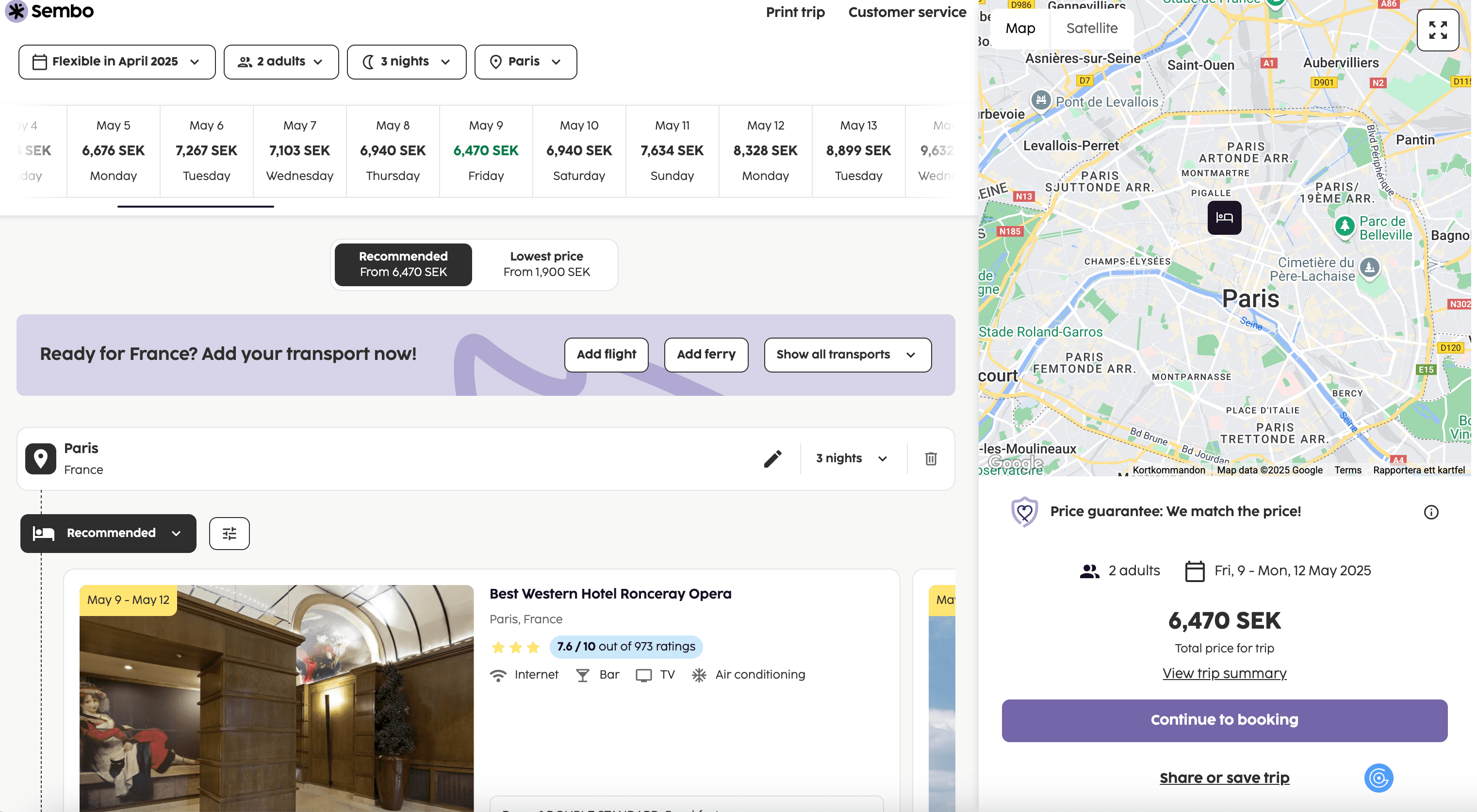This screenshot has width=1477, height=812.
Task: Open the View trip summary link
Action: (1224, 673)
